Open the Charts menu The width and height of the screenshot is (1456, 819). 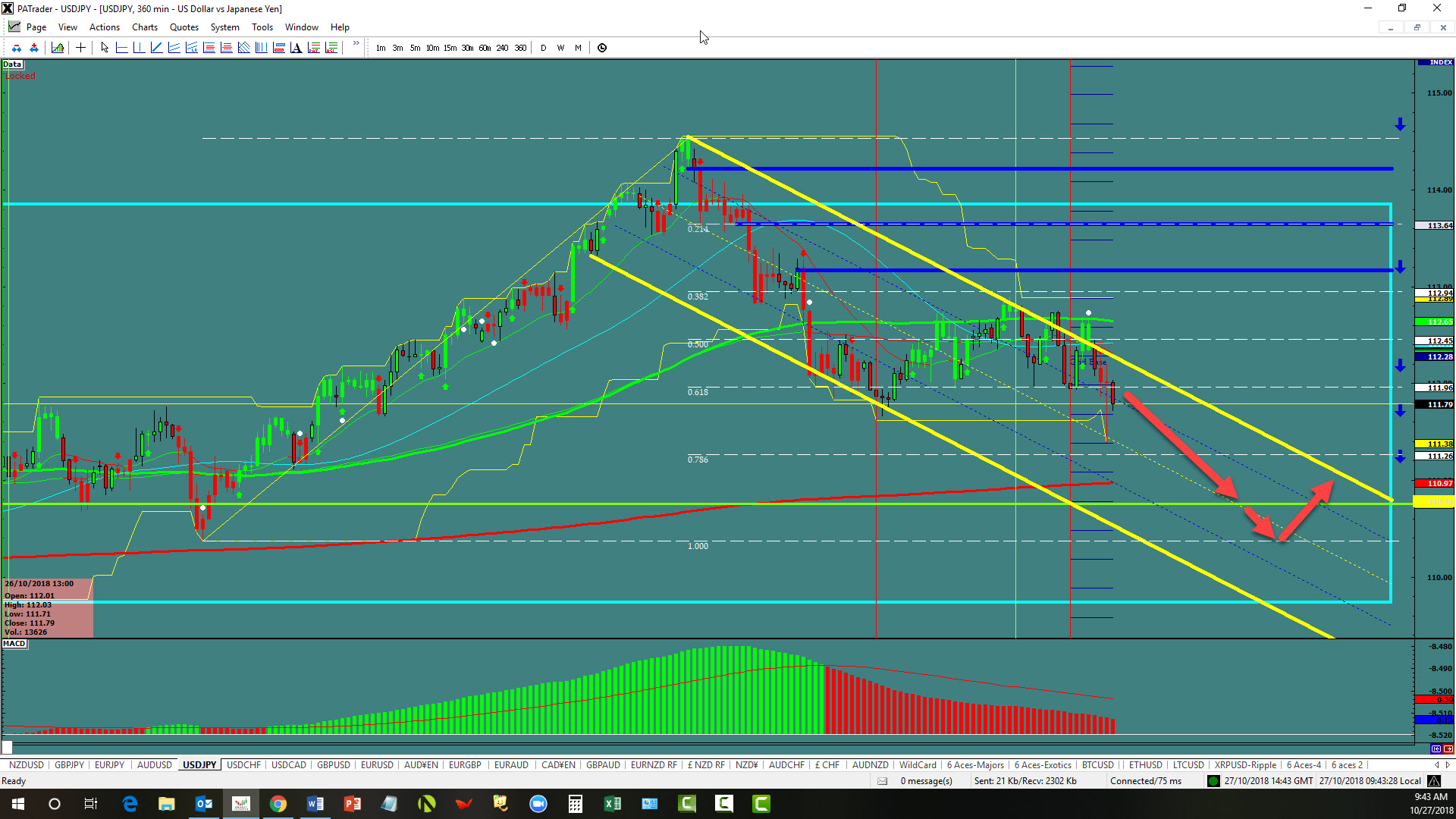(x=144, y=27)
